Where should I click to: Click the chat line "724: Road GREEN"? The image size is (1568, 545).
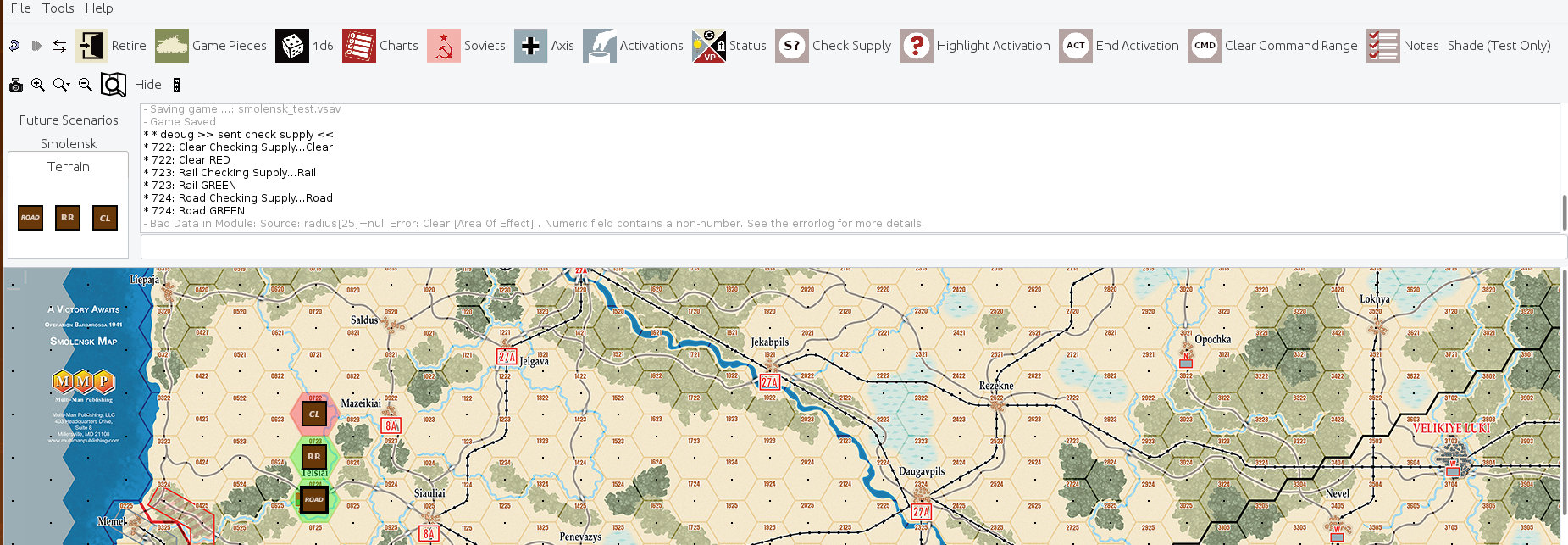[x=194, y=211]
